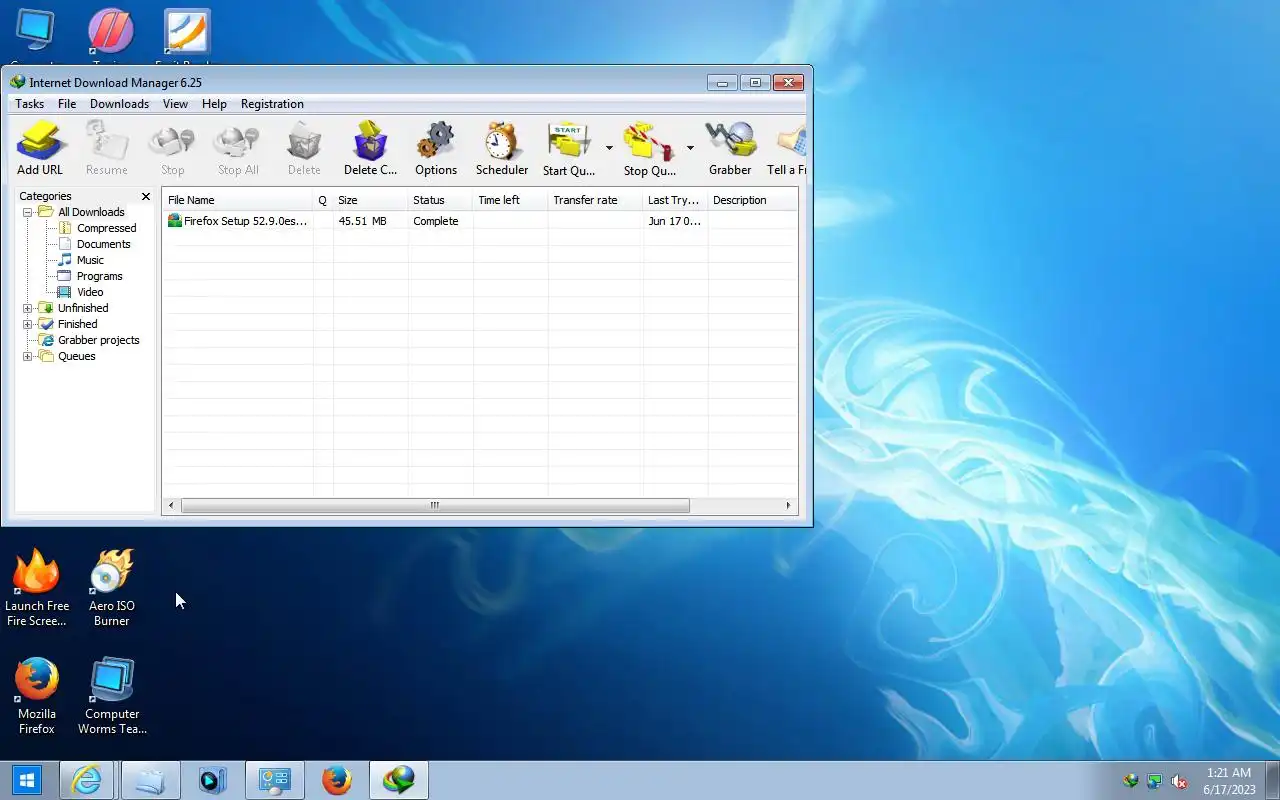
Task: Sort by Description column header
Action: pyautogui.click(x=752, y=200)
